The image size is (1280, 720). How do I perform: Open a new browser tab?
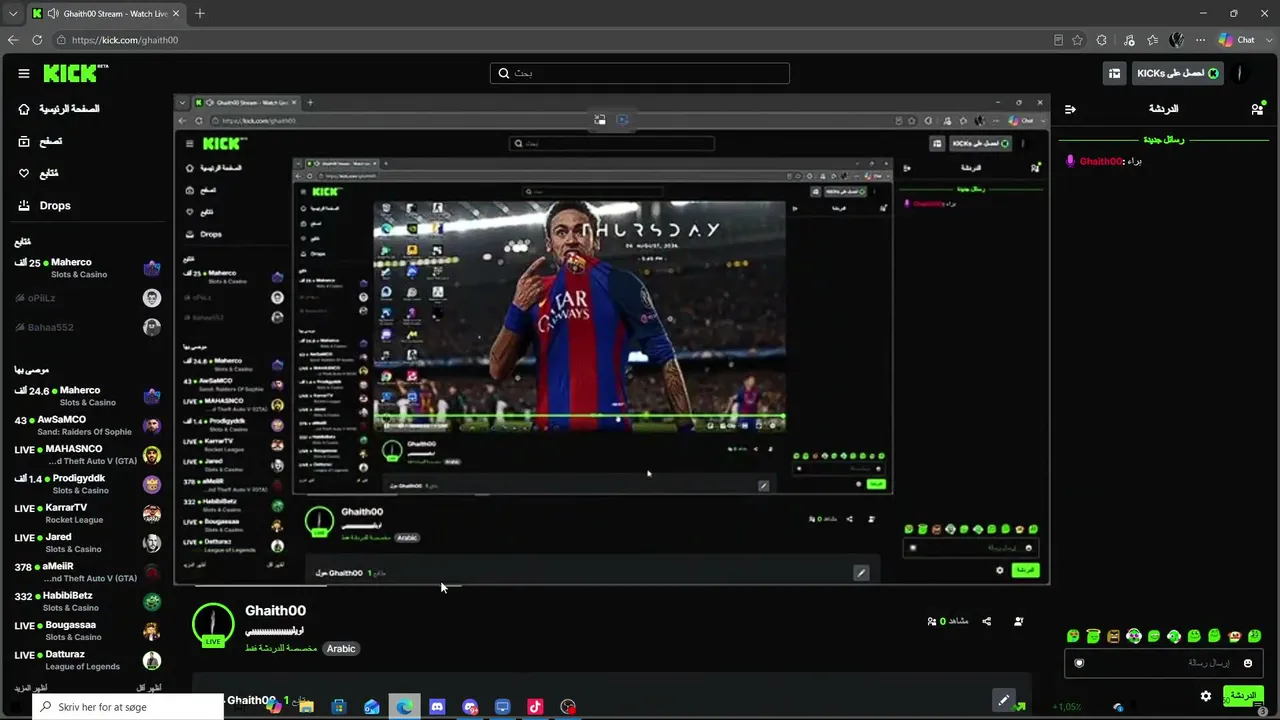[x=200, y=14]
